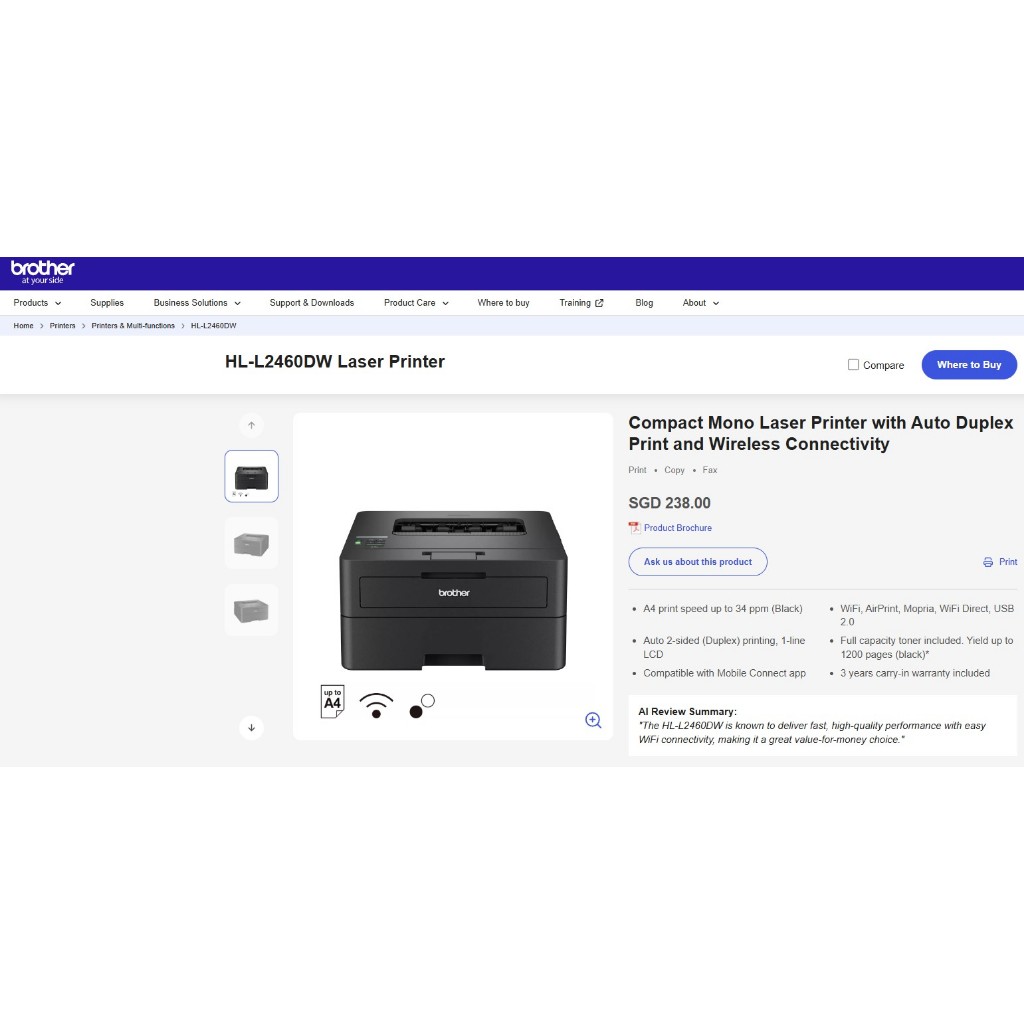1024x1024 pixels.
Task: Select the second printer thumbnail
Action: pyautogui.click(x=251, y=543)
